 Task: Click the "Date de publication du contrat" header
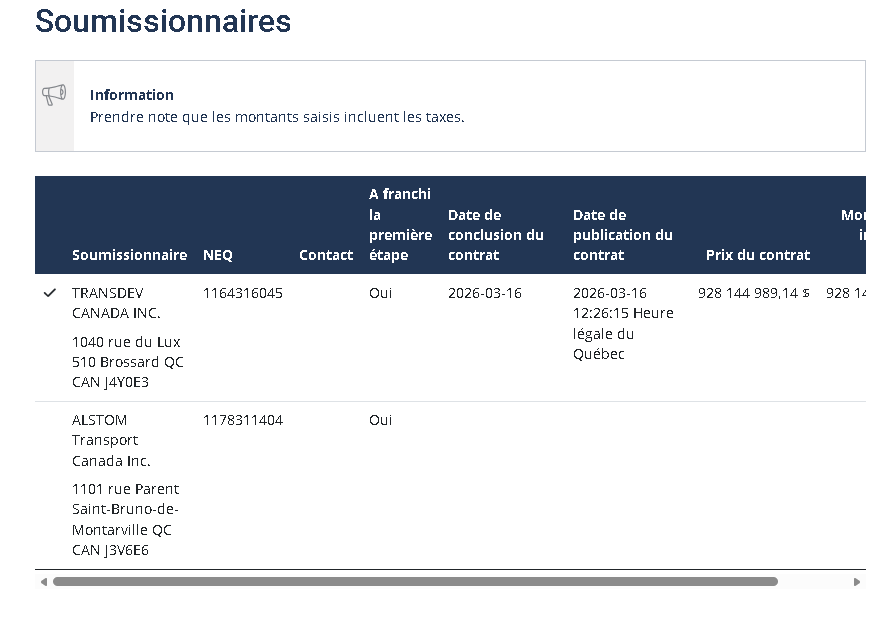(x=622, y=235)
